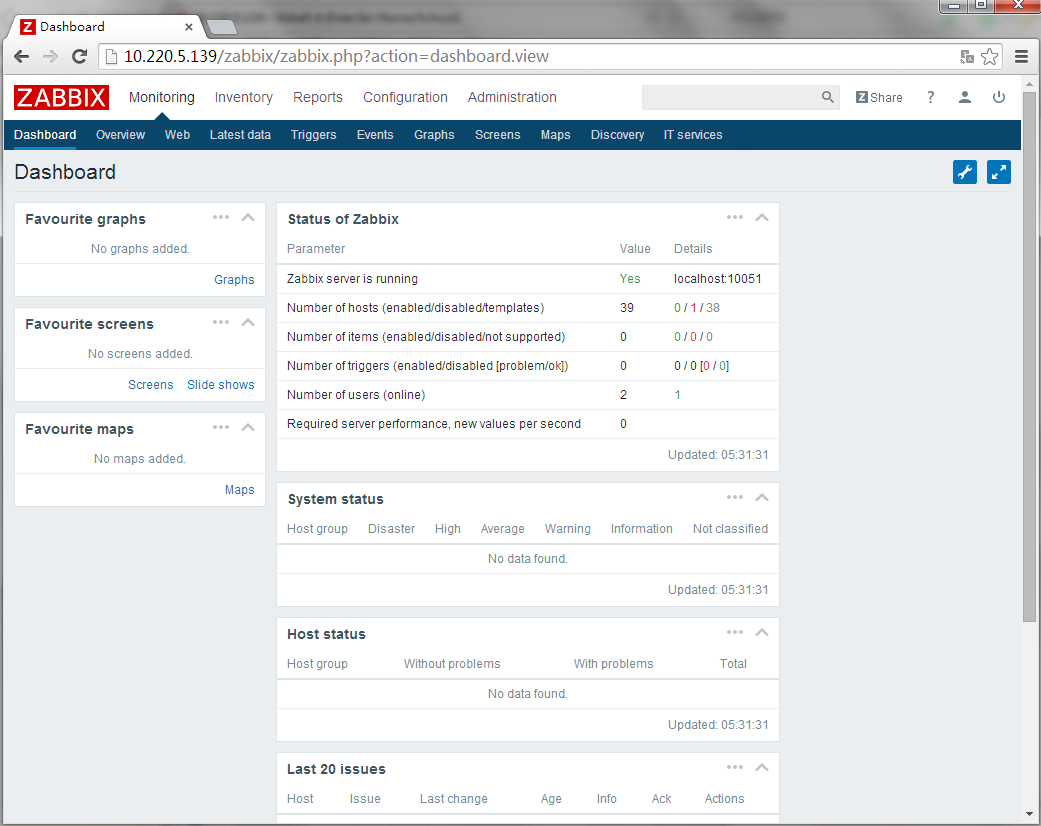This screenshot has width=1041, height=826.
Task: Open Last 20 issues widget menu dots
Action: 735,767
